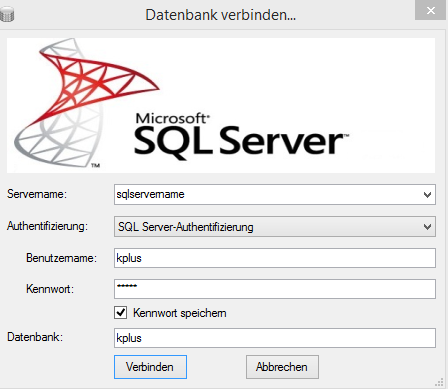Click the Abbrechen button
This screenshot has height=389, width=448.
coord(282,367)
